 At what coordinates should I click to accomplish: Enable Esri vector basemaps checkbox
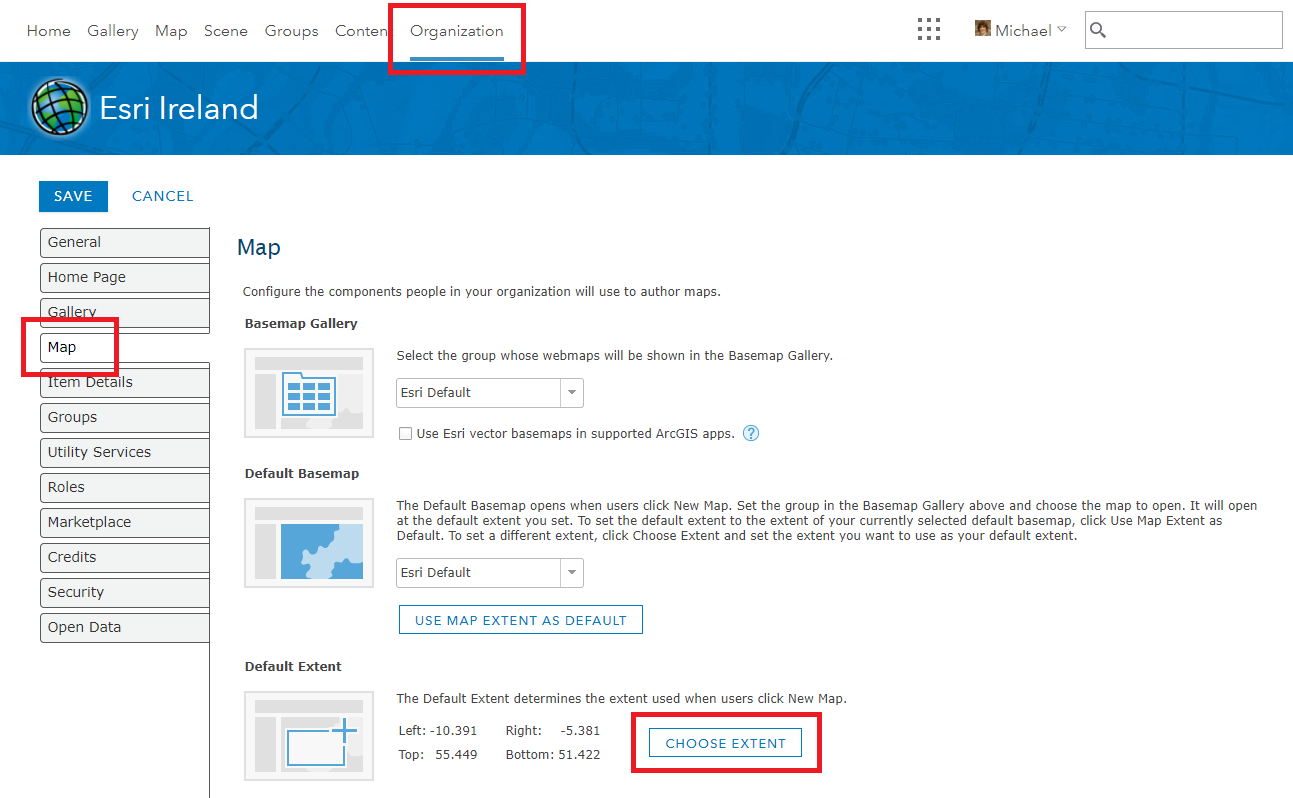click(405, 434)
